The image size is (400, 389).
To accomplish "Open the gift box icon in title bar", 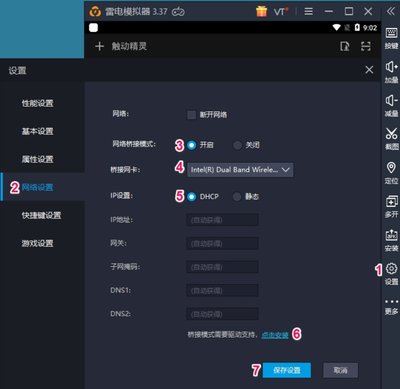I will coord(262,11).
